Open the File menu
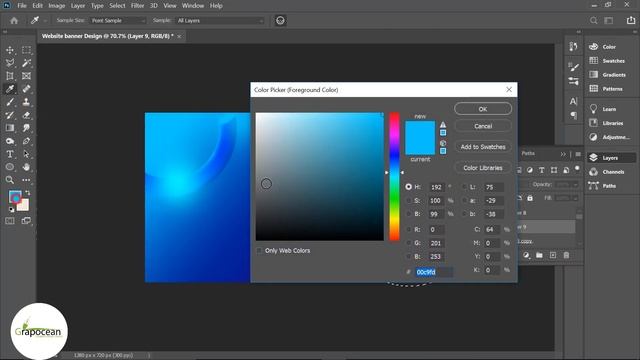Screen dimensions: 640x360 point(22,6)
